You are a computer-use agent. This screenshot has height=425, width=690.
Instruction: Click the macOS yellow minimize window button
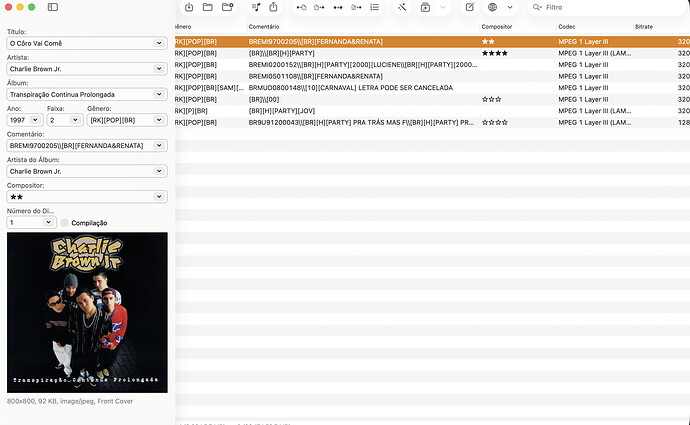point(20,7)
